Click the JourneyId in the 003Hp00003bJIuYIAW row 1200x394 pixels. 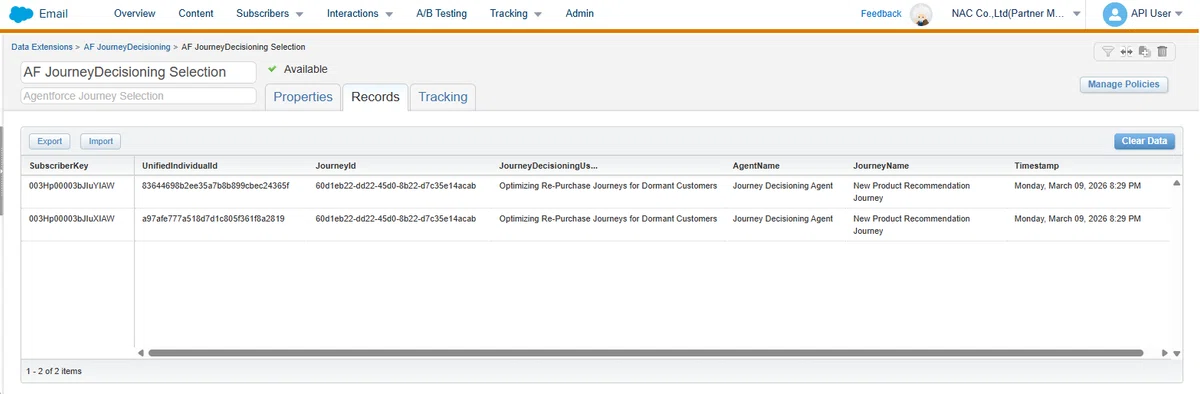click(x=396, y=187)
